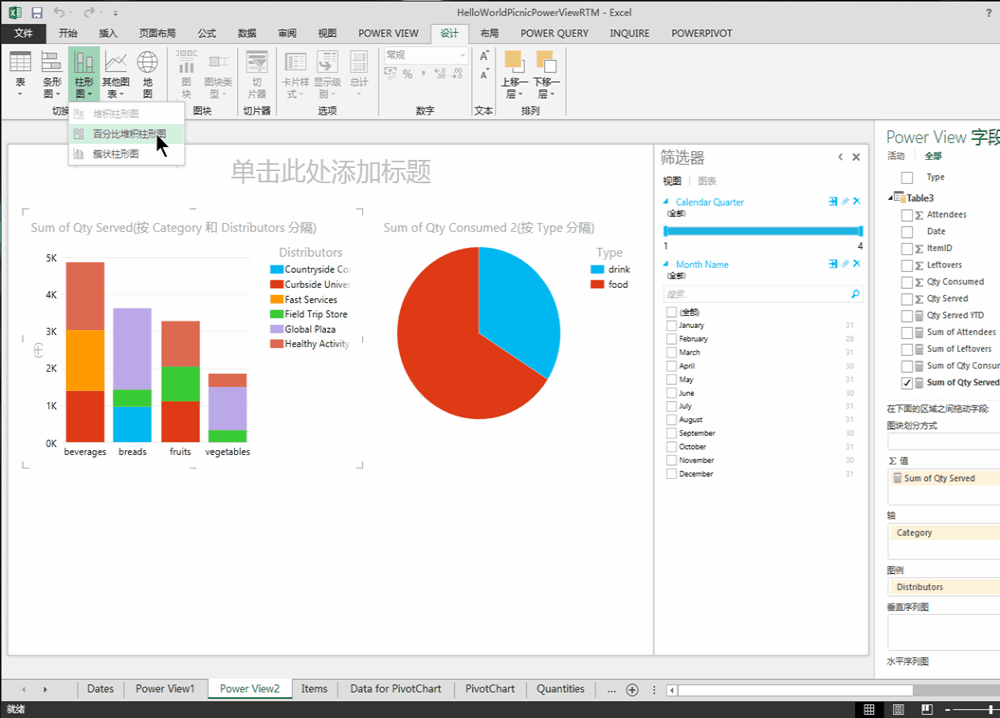Click the search magnifier in Month Name filter

point(855,293)
